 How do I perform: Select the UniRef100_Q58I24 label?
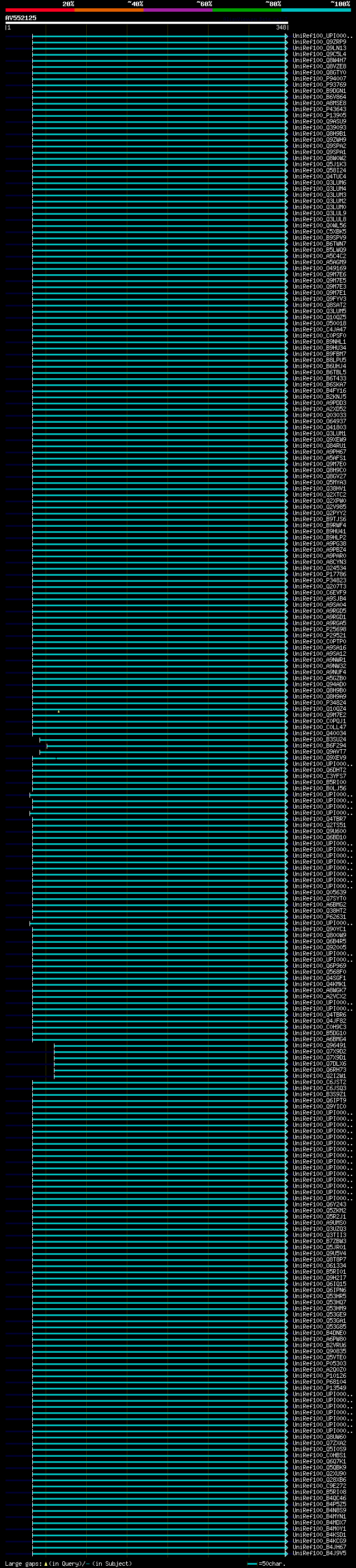(x=319, y=170)
